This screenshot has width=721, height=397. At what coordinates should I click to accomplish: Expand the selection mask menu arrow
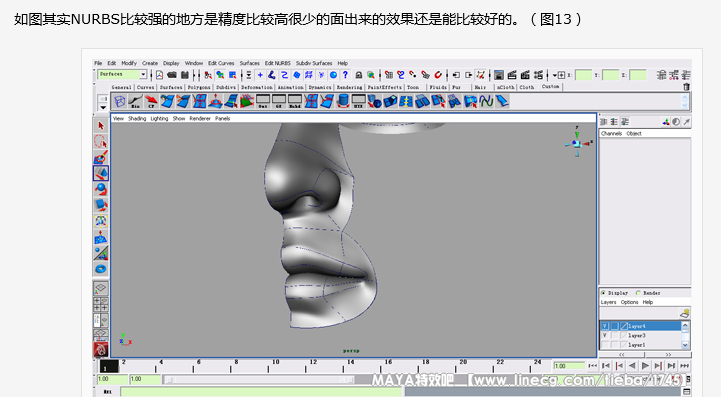coord(248,75)
